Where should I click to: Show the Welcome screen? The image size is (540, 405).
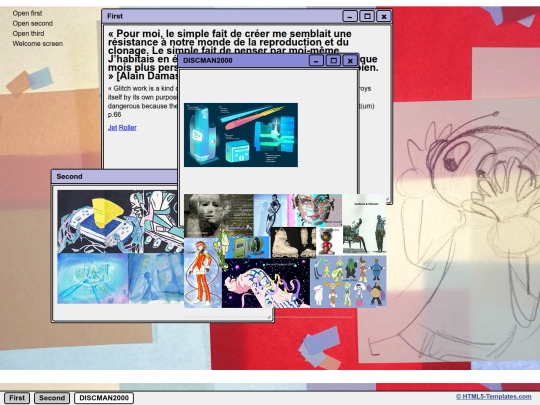click(38, 44)
